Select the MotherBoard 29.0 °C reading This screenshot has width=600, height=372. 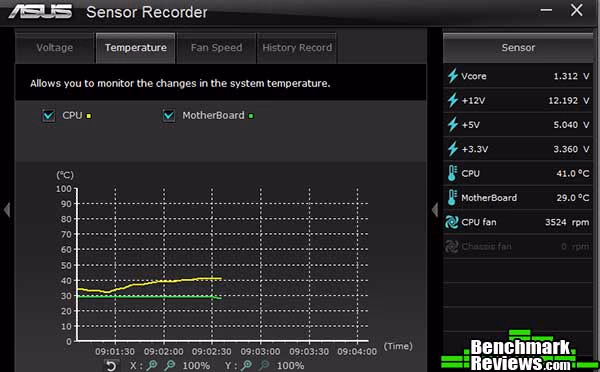coord(518,198)
